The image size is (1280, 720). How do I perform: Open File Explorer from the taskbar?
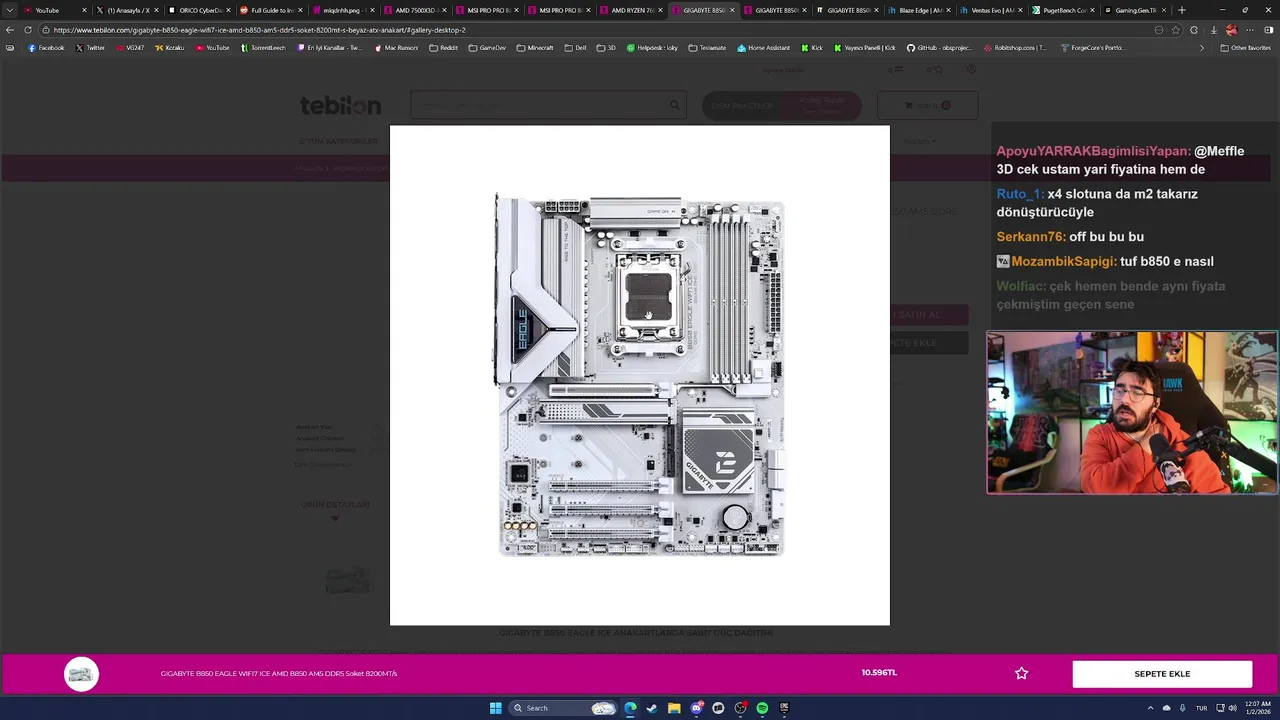[x=674, y=708]
